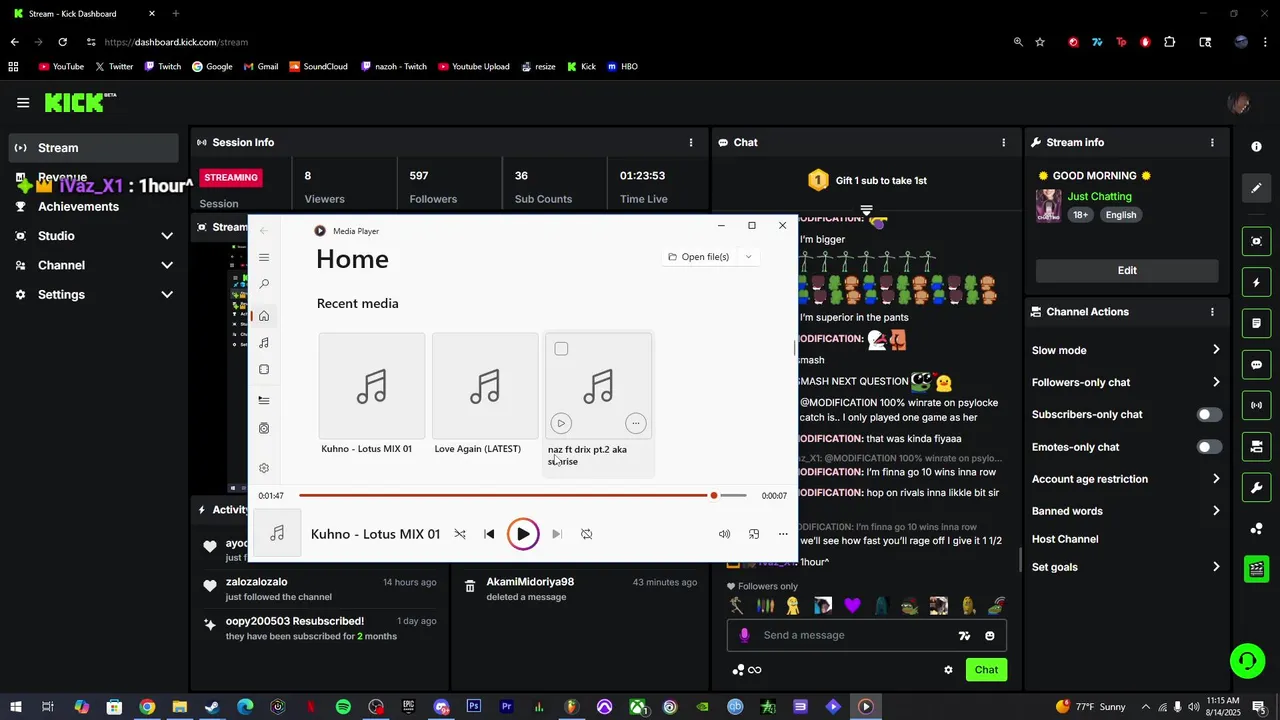Click the seek bar thumb in Media Player
The height and width of the screenshot is (720, 1280).
tap(714, 495)
